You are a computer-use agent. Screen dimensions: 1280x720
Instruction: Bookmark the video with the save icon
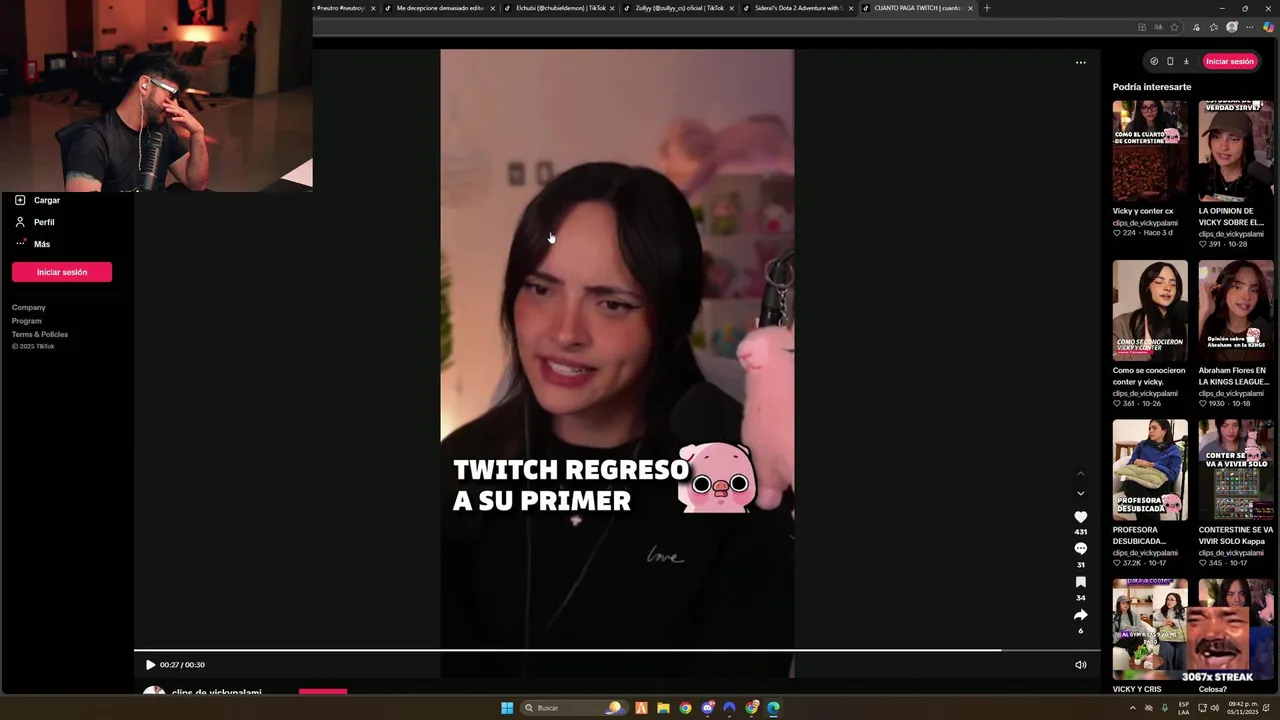point(1080,582)
